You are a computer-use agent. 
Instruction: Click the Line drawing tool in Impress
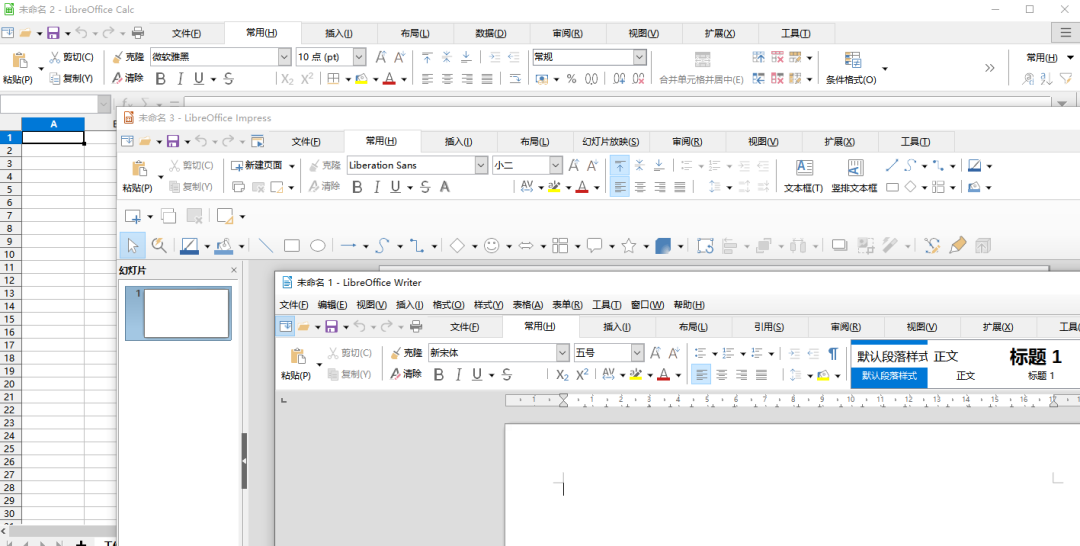266,245
